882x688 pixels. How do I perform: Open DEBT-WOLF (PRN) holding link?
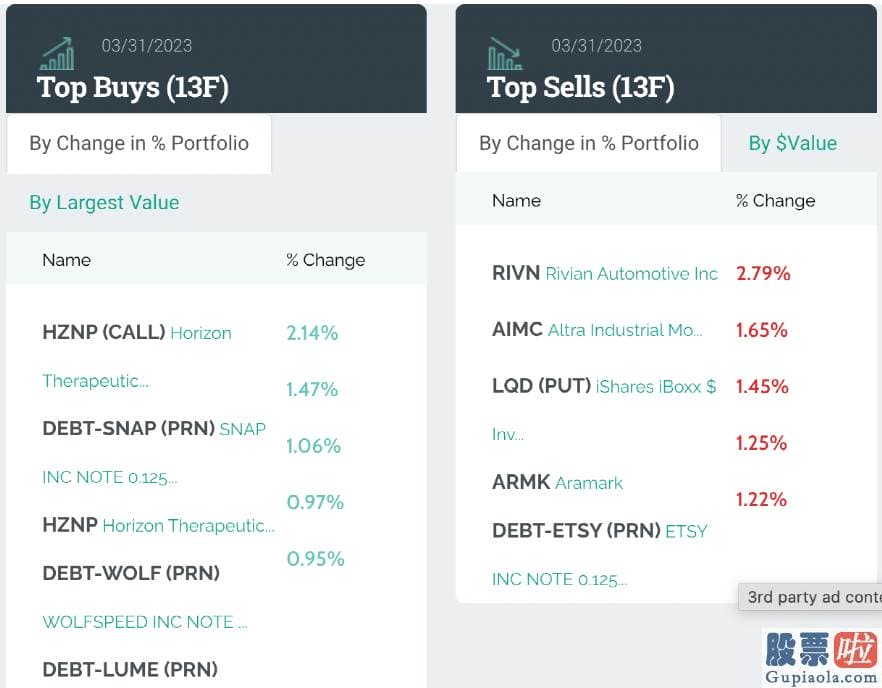click(131, 573)
